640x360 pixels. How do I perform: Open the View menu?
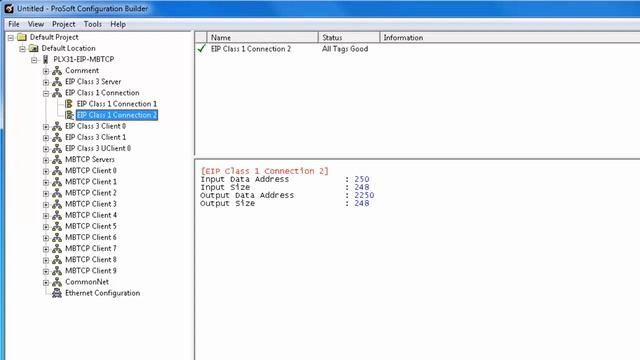click(x=36, y=24)
